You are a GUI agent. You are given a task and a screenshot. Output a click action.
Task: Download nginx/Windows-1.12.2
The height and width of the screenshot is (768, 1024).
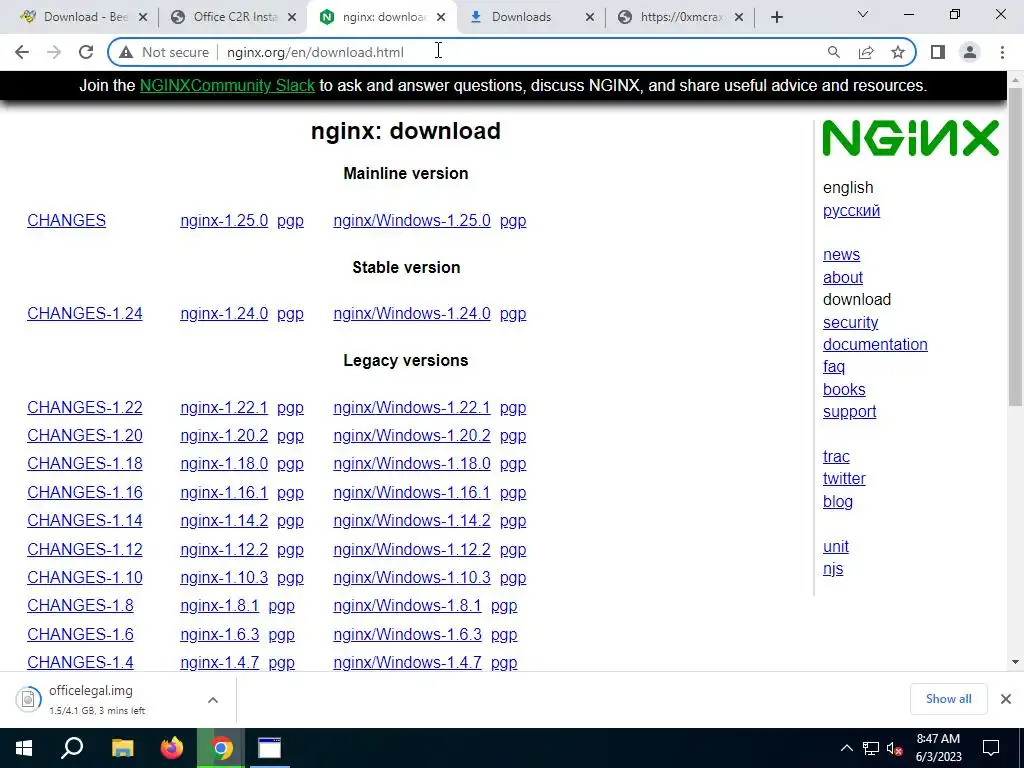(x=412, y=549)
